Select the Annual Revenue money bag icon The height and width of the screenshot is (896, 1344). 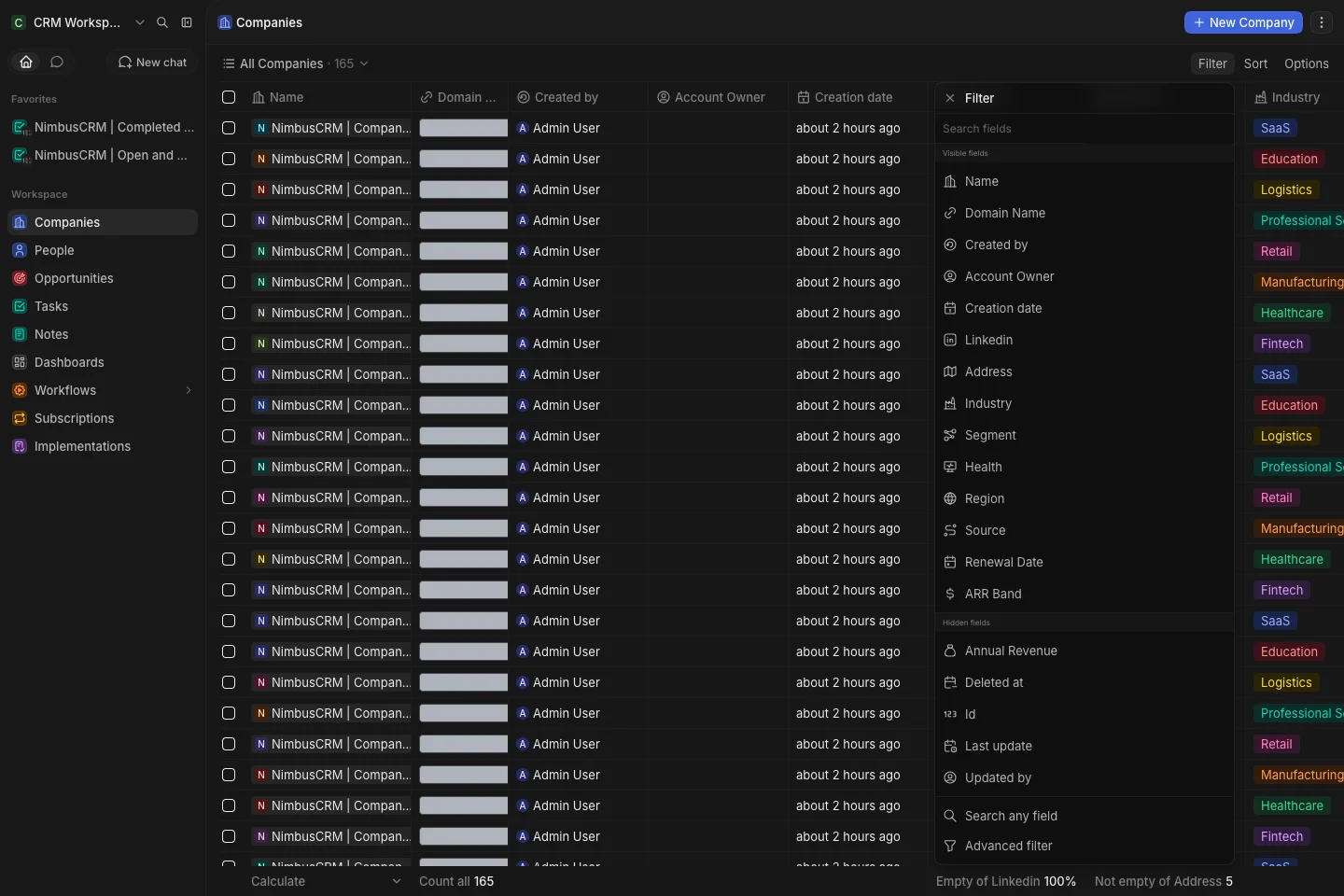pyautogui.click(x=950, y=651)
